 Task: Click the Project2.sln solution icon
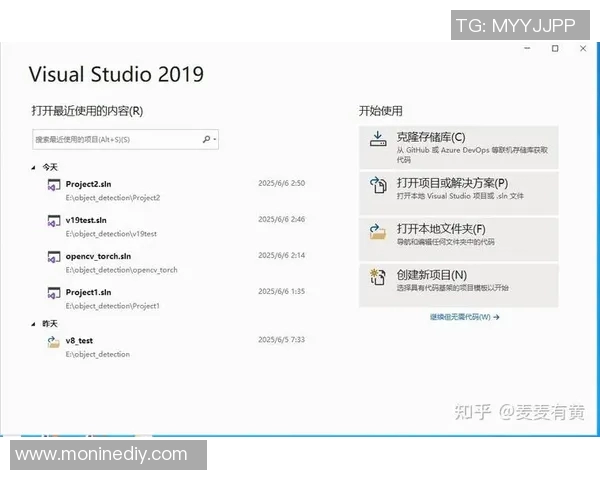click(x=54, y=185)
